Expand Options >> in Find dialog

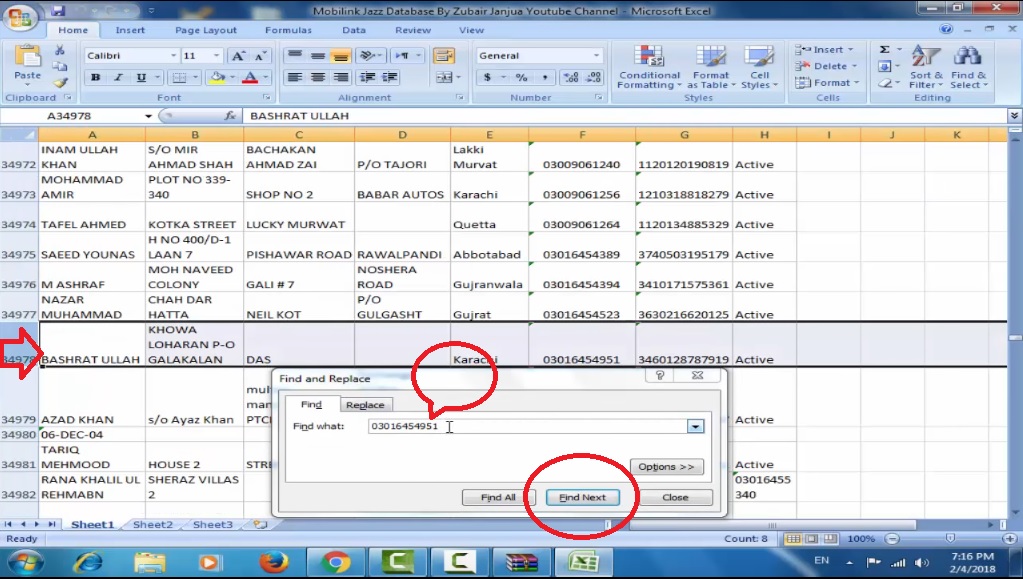pyautogui.click(x=666, y=467)
